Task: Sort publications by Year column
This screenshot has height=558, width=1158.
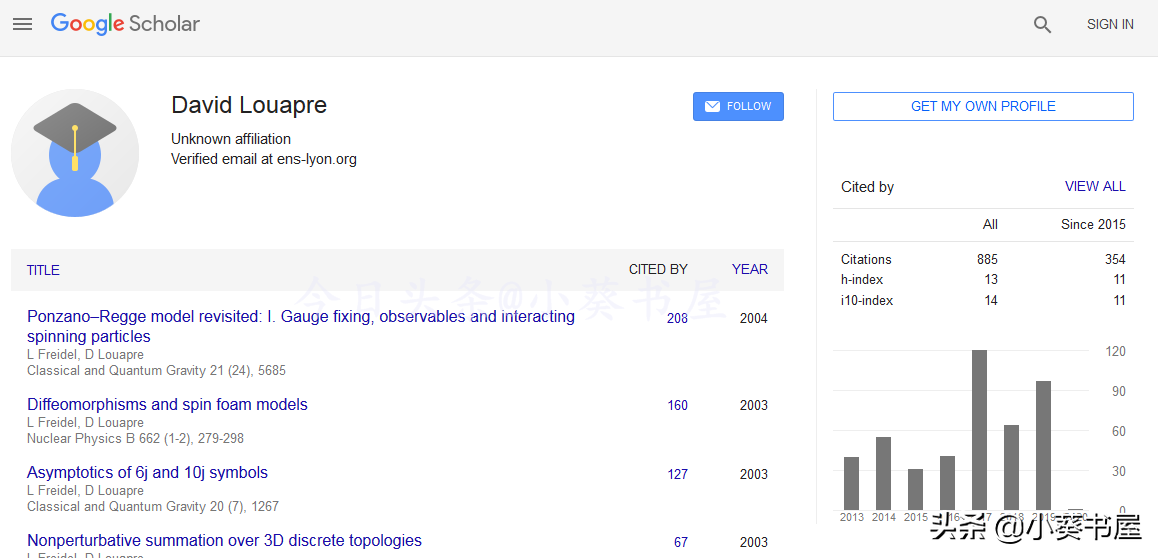Action: tap(749, 269)
